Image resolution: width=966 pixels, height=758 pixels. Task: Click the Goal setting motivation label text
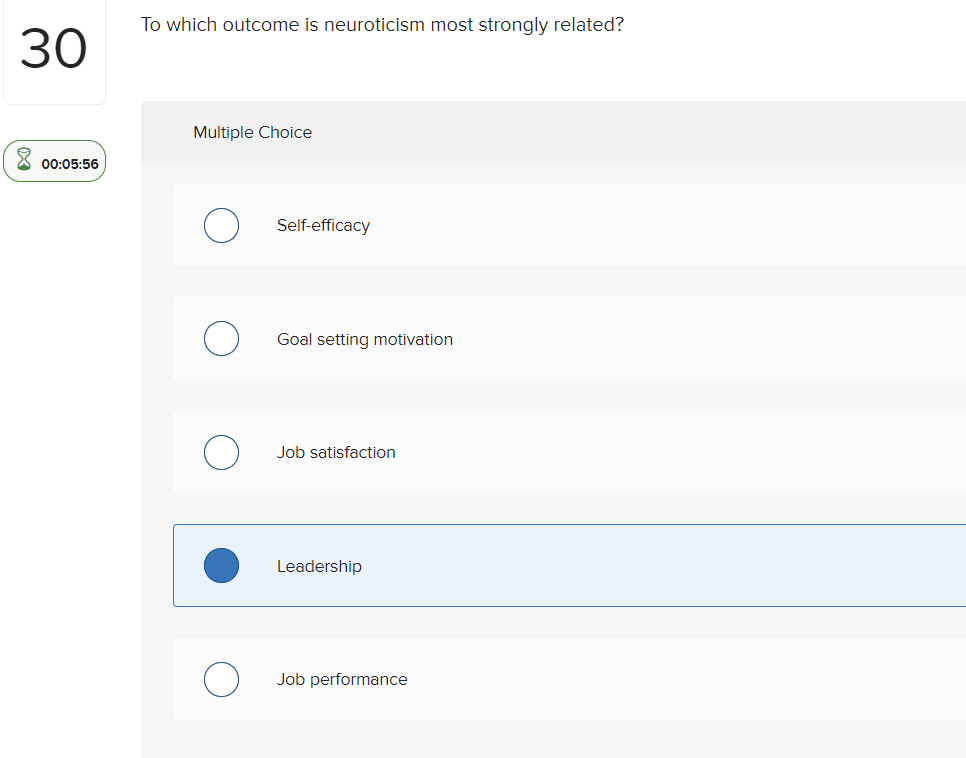[x=364, y=338]
